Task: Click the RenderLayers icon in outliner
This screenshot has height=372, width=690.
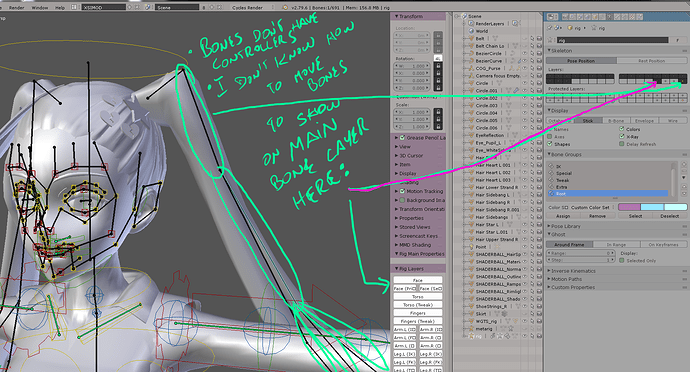Action: click(472, 23)
